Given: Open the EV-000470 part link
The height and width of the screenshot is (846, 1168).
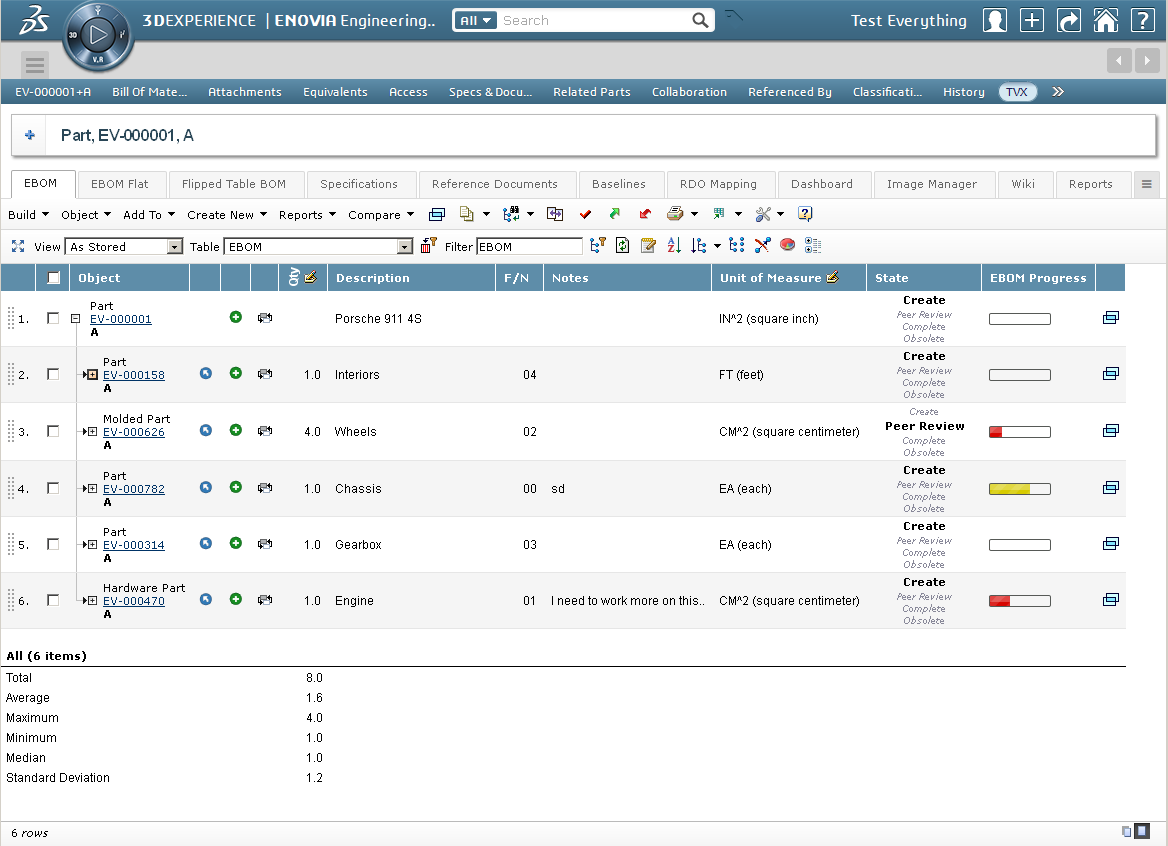Looking at the screenshot, I should click(x=134, y=601).
